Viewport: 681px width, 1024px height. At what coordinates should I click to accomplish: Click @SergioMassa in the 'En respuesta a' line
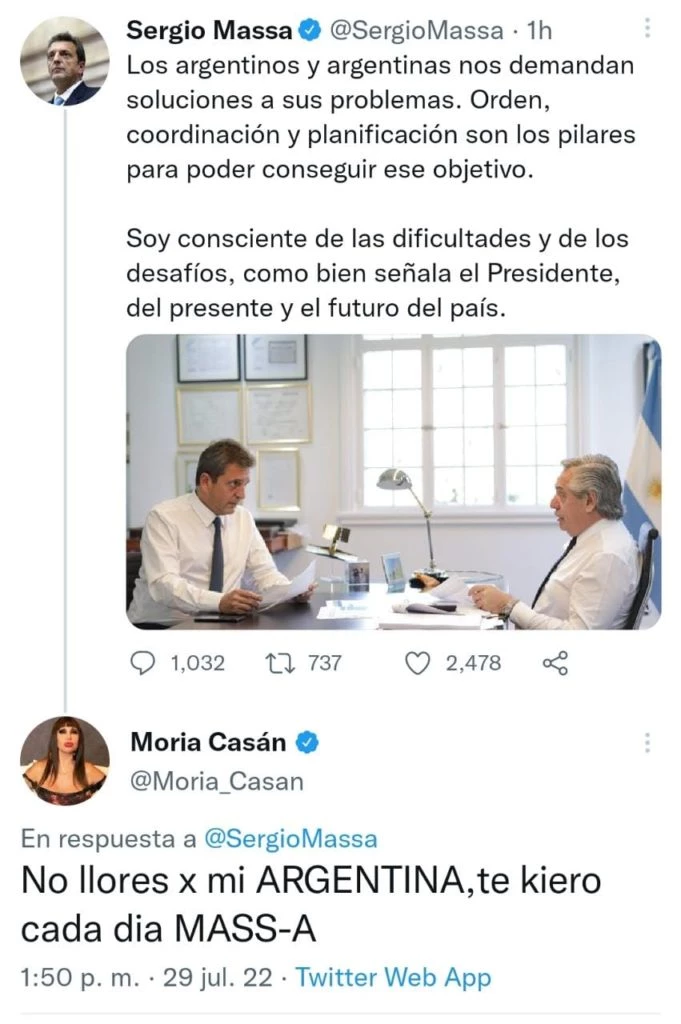pyautogui.click(x=291, y=838)
